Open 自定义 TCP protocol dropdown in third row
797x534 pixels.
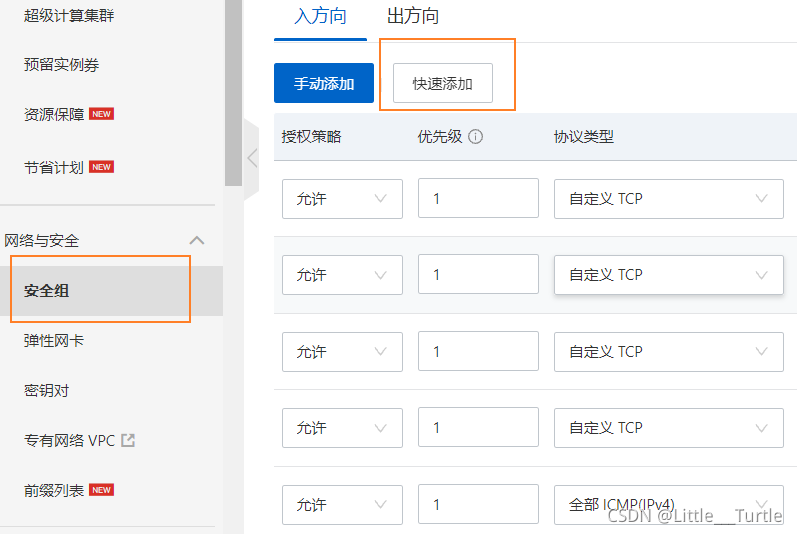click(668, 352)
